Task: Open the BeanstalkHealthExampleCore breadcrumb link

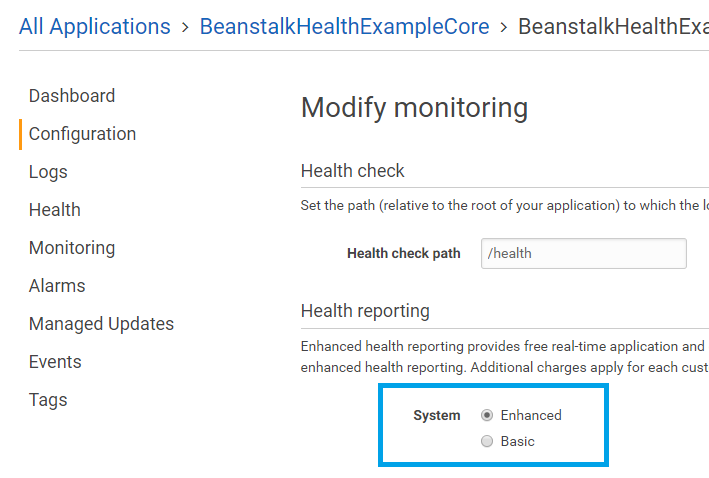Action: [344, 26]
